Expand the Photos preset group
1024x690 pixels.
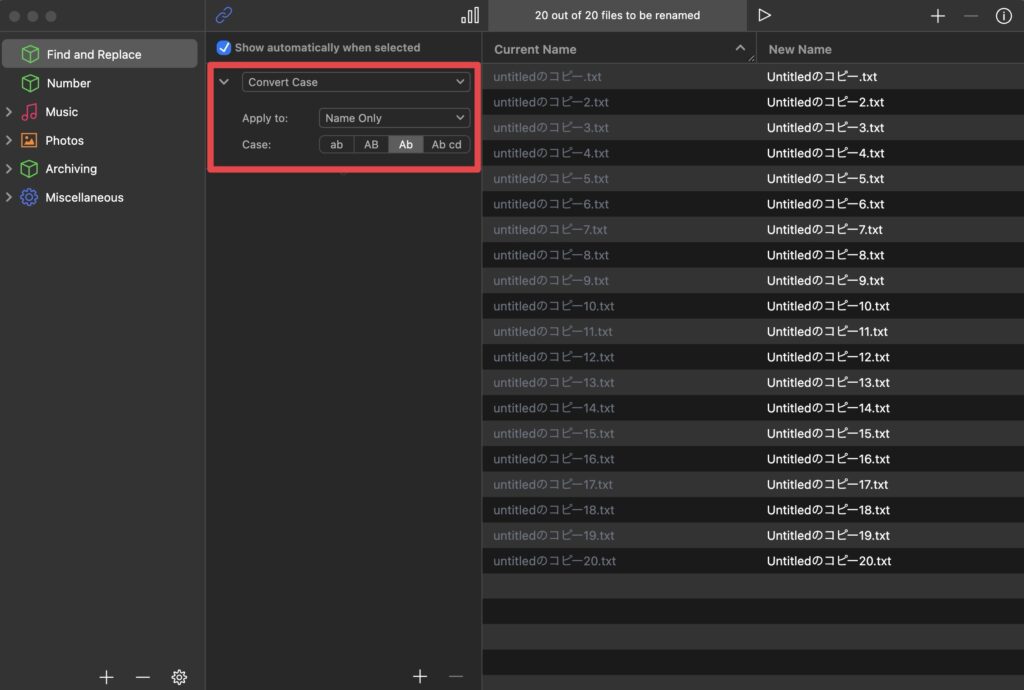9,141
